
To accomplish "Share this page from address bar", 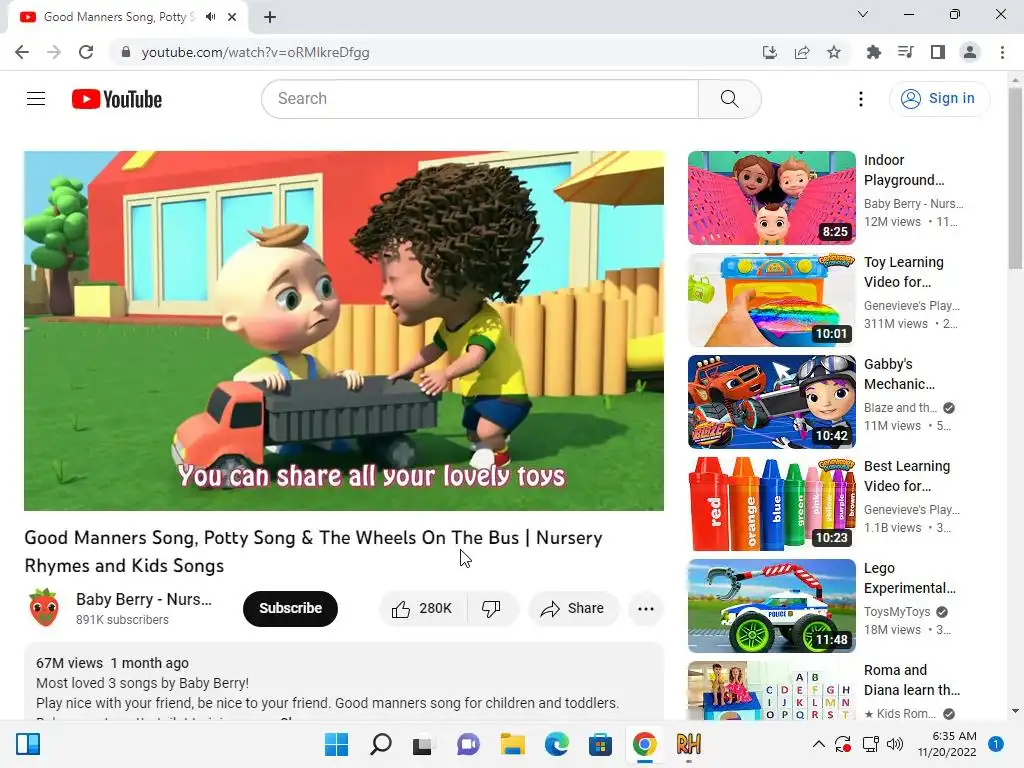I will pyautogui.click(x=802, y=52).
